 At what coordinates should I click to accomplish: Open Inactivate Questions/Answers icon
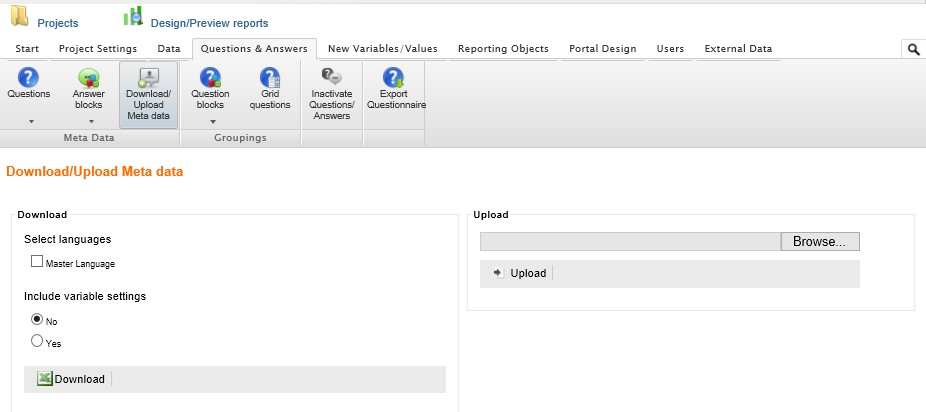[332, 79]
